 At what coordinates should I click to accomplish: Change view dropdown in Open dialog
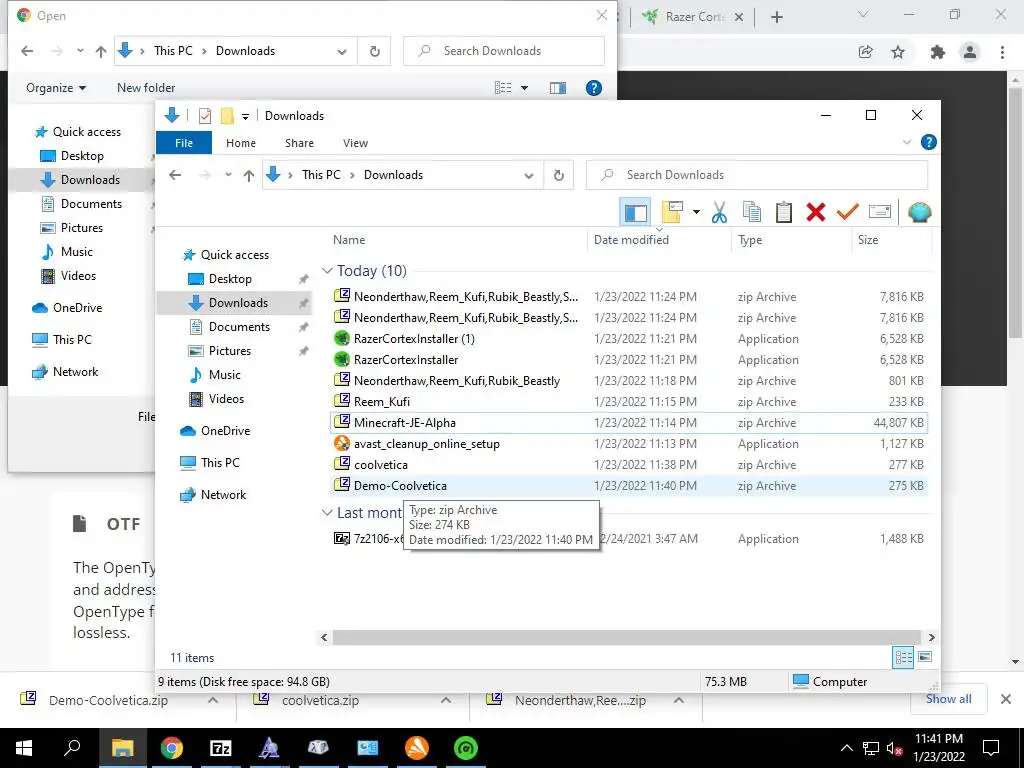[524, 88]
